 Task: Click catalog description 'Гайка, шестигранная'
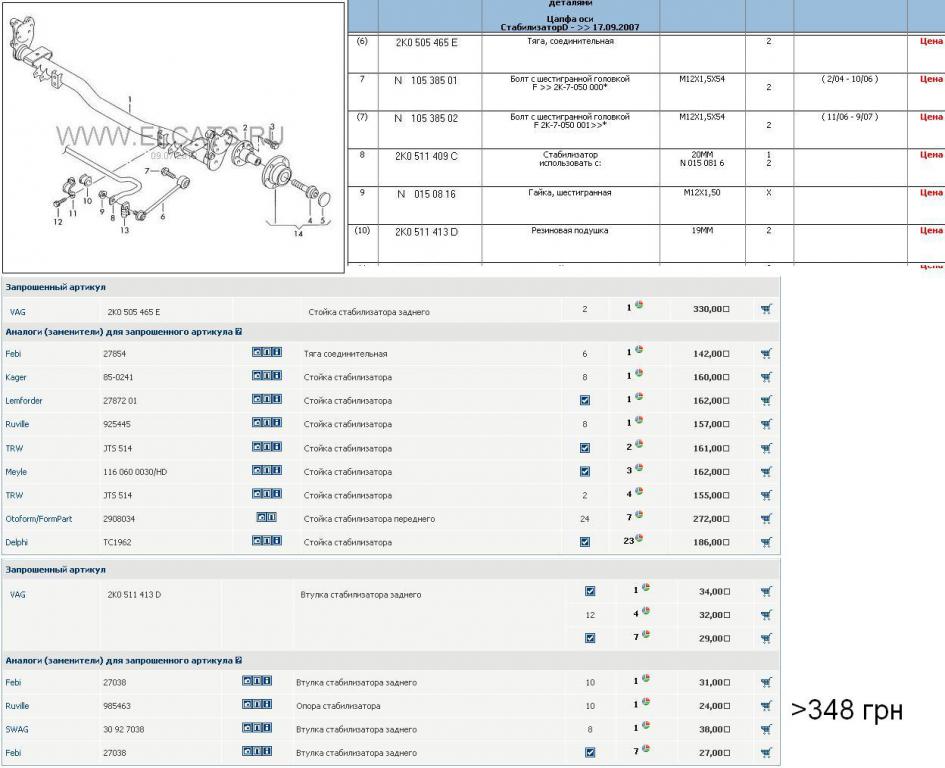click(x=570, y=193)
